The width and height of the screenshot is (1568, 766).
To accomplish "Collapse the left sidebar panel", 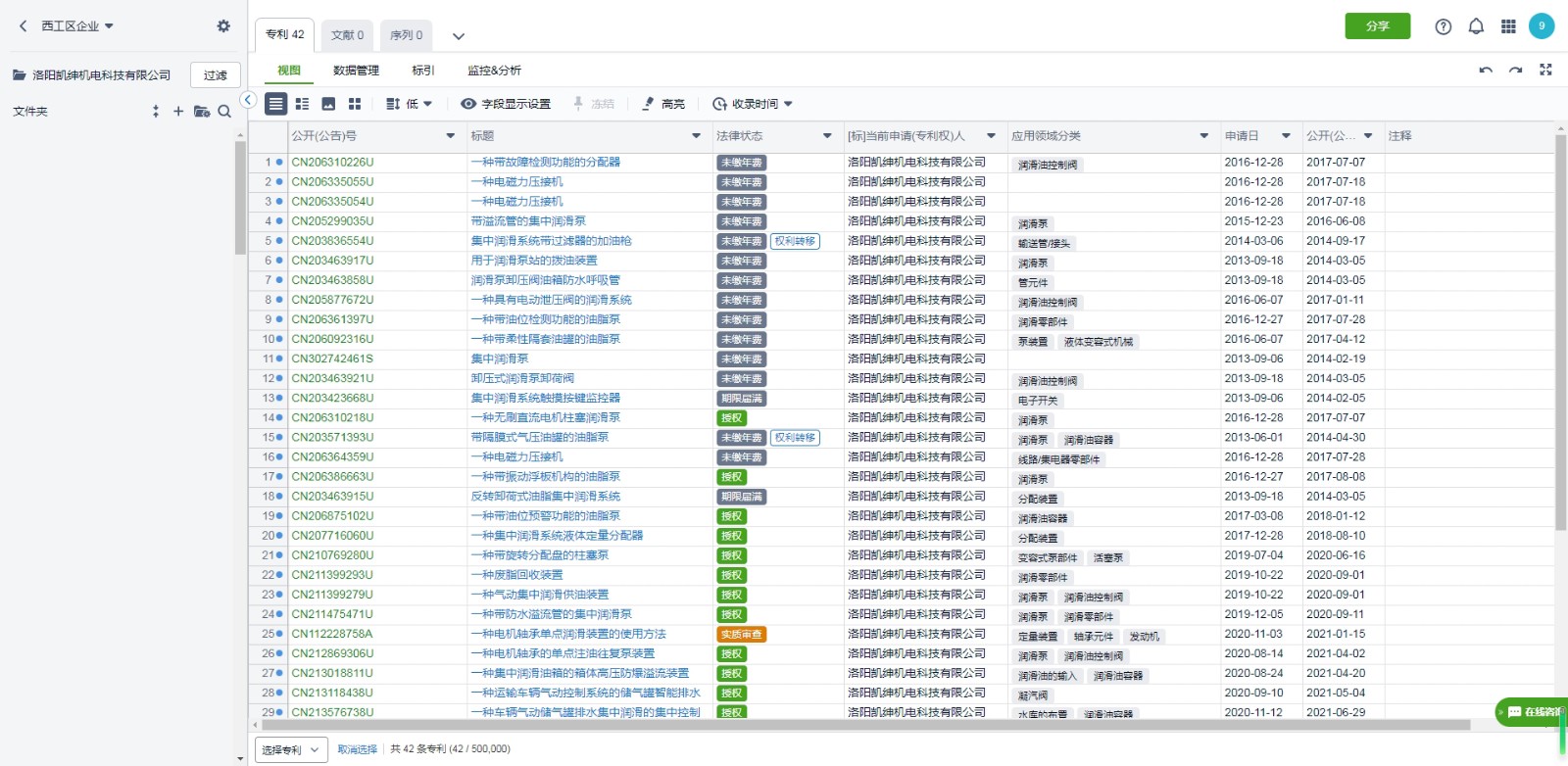I will [248, 100].
